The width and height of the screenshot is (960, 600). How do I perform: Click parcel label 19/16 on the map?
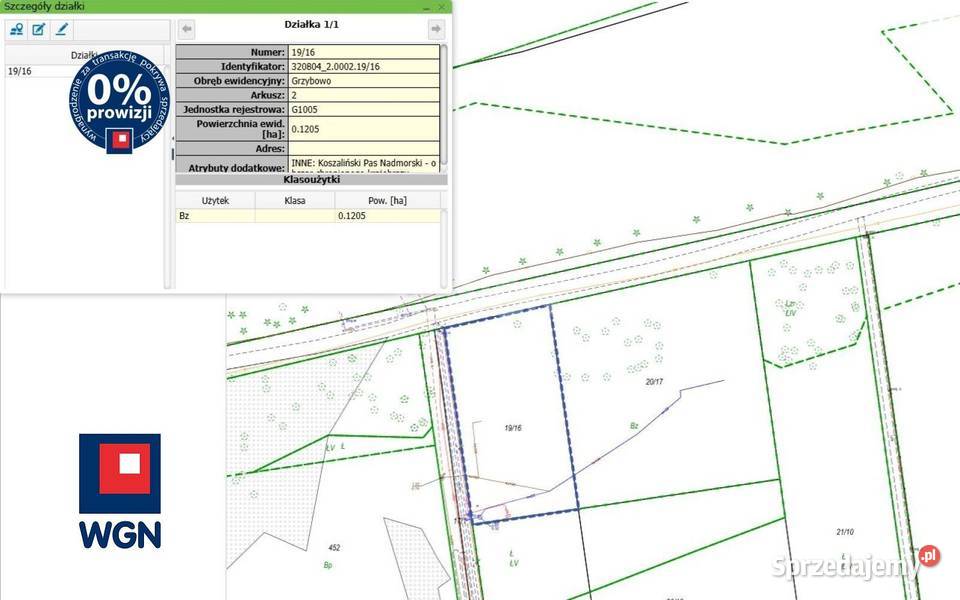(x=512, y=428)
